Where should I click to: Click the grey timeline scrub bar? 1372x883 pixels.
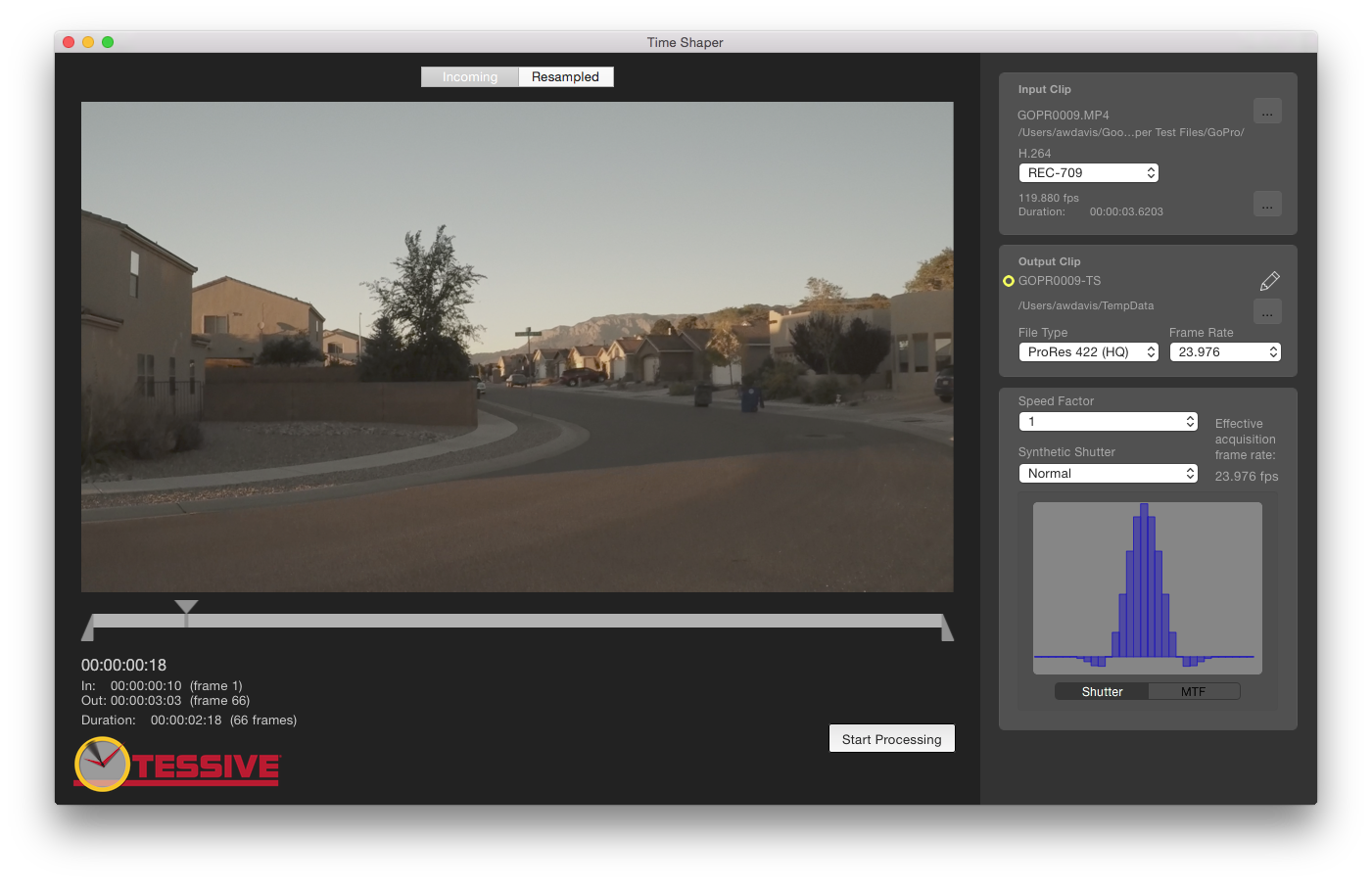pyautogui.click(x=517, y=621)
